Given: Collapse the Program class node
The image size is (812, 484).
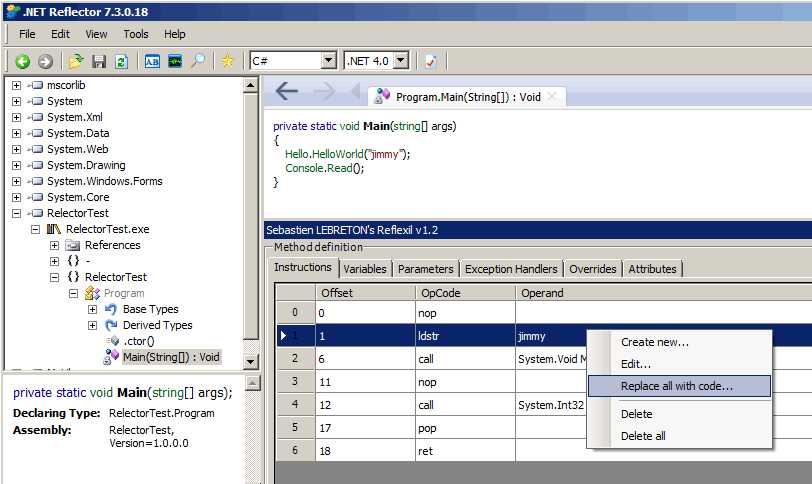Looking at the screenshot, I should [x=74, y=294].
